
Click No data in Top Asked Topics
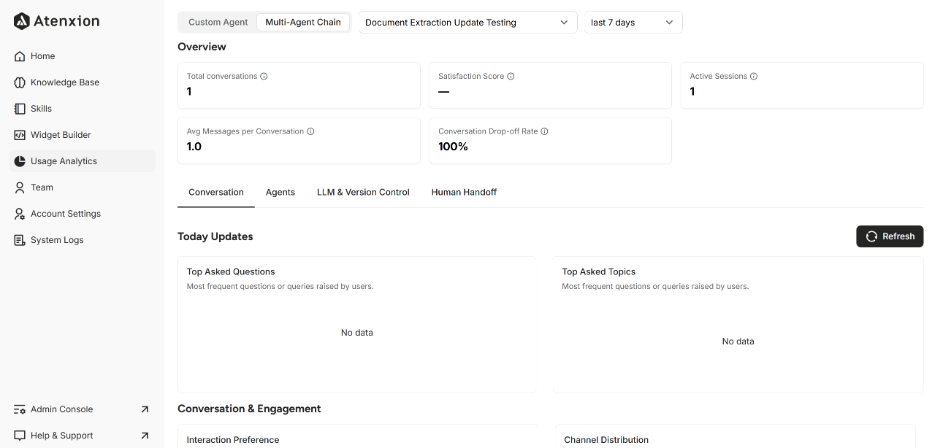pos(738,342)
